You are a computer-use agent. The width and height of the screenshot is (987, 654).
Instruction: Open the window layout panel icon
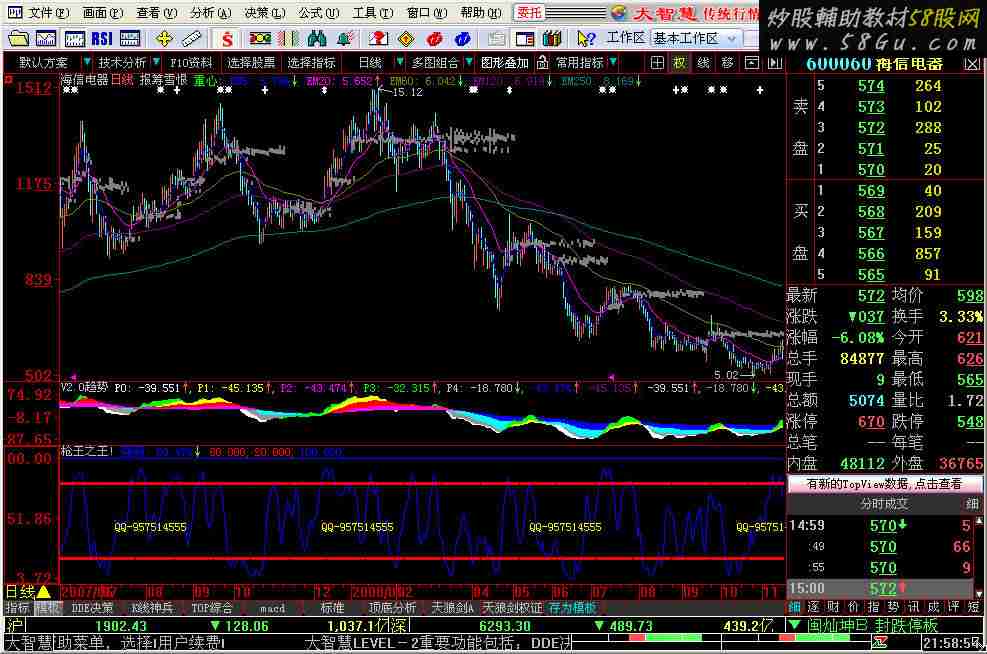click(524, 39)
